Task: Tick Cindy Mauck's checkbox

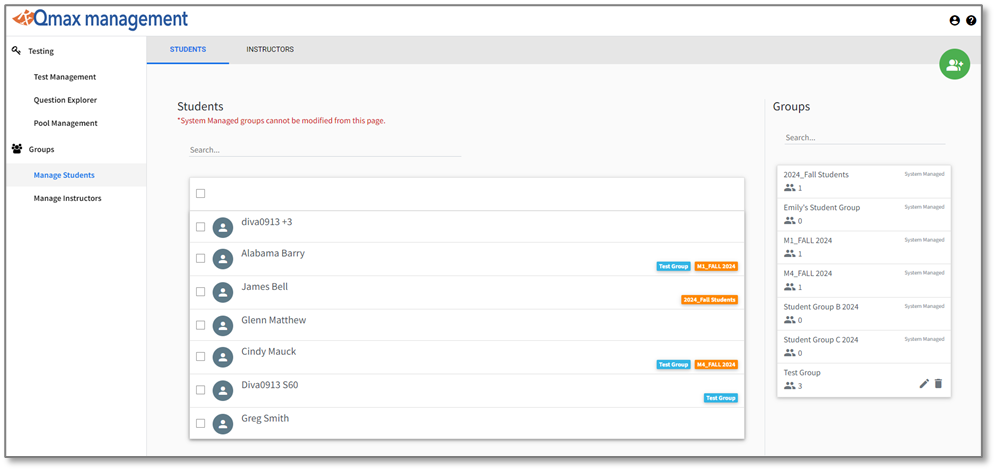Action: (x=201, y=357)
